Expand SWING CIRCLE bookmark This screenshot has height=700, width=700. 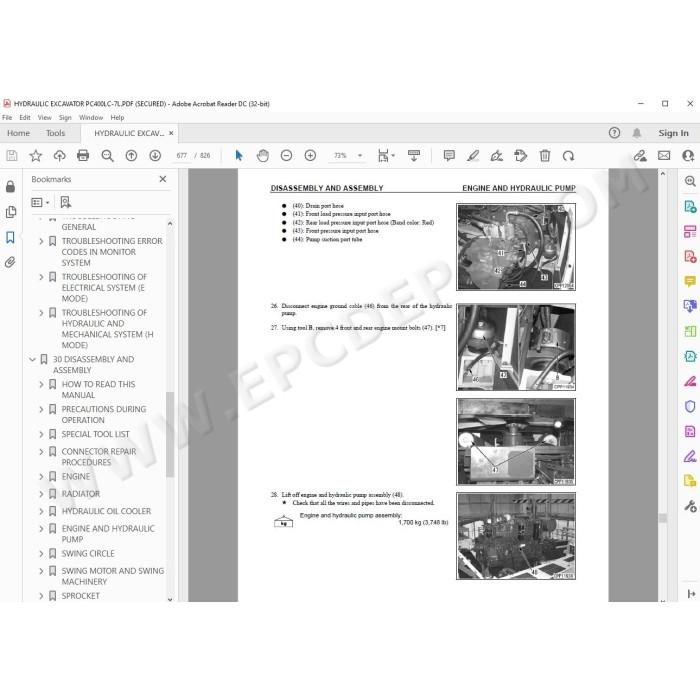(x=41, y=554)
